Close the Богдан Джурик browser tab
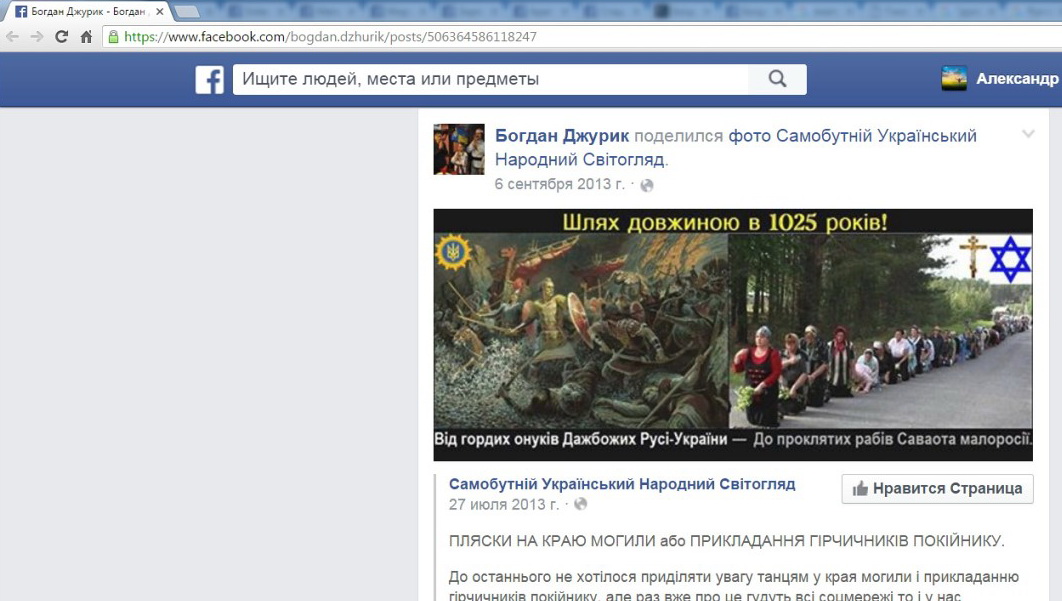Screen dimensions: 1062x601 coord(160,12)
